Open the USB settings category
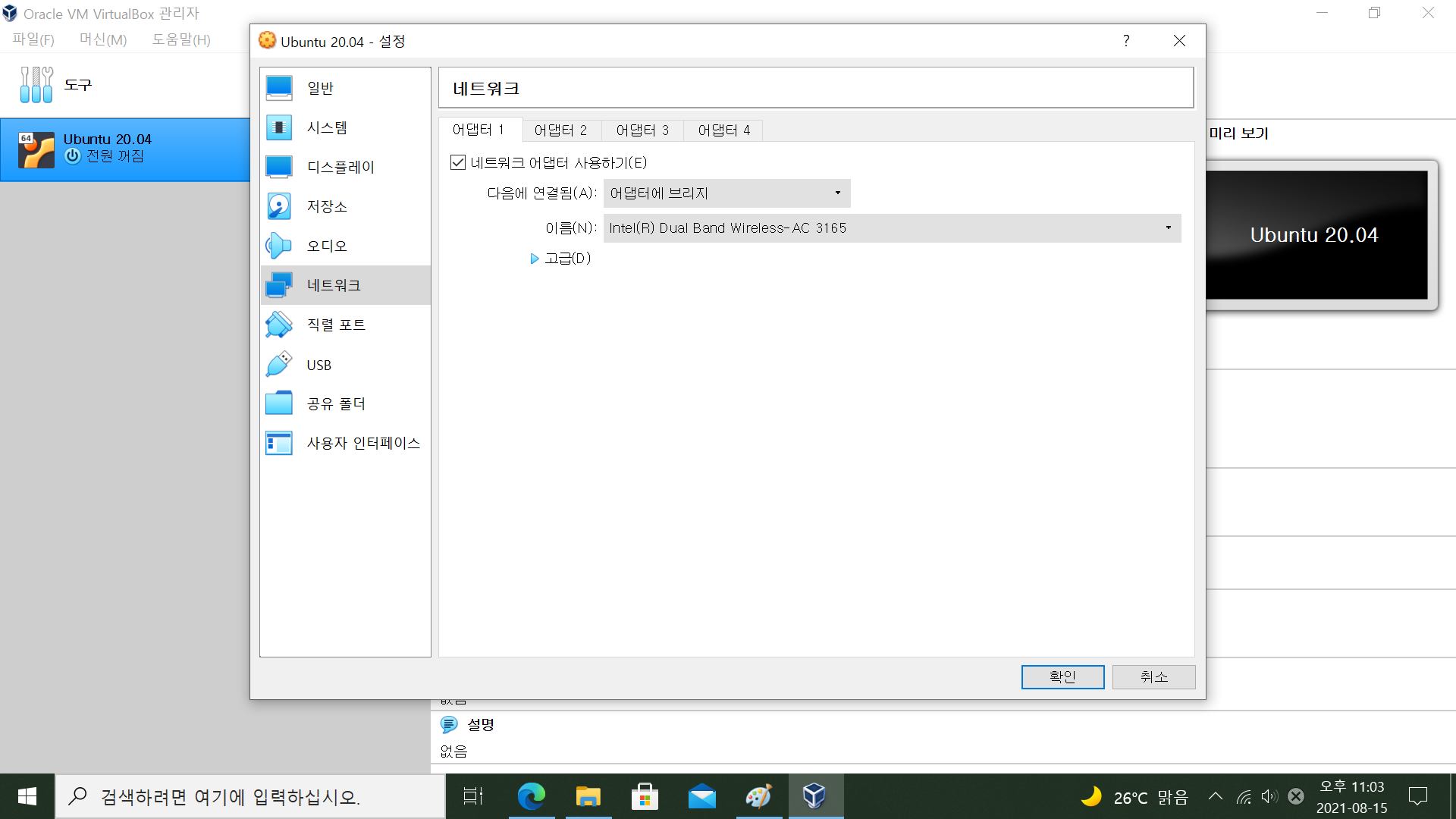Image resolution: width=1456 pixels, height=819 pixels. tap(345, 365)
